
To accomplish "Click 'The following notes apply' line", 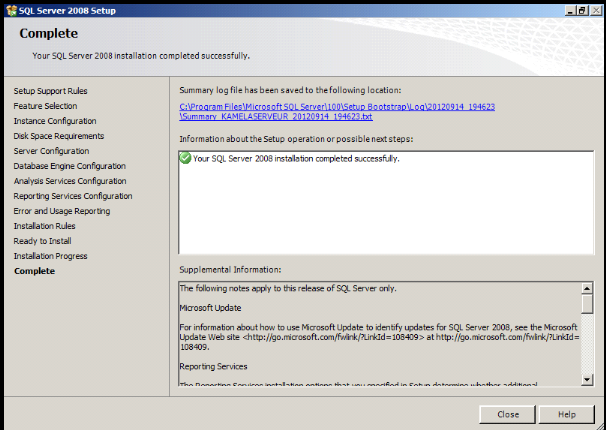I will coord(288,288).
